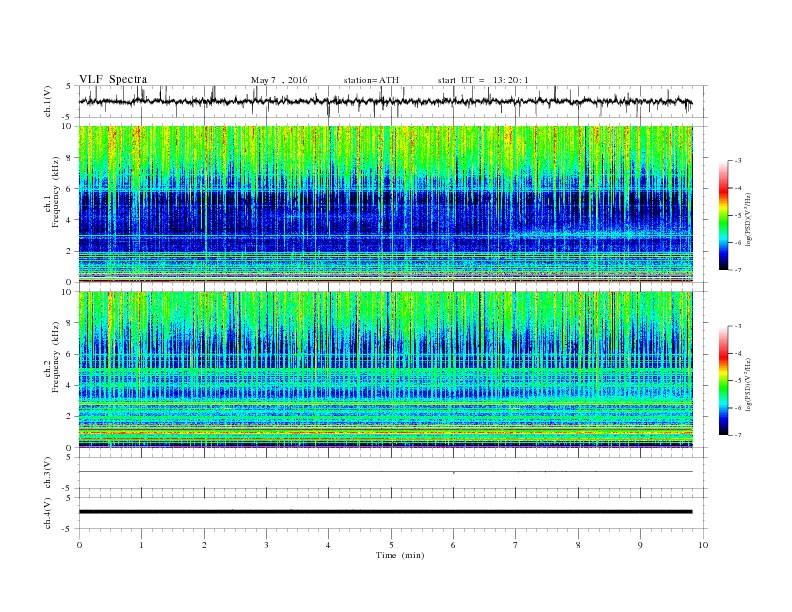
Task: Click time axis tick label '5' at bottom
Action: click(x=391, y=545)
